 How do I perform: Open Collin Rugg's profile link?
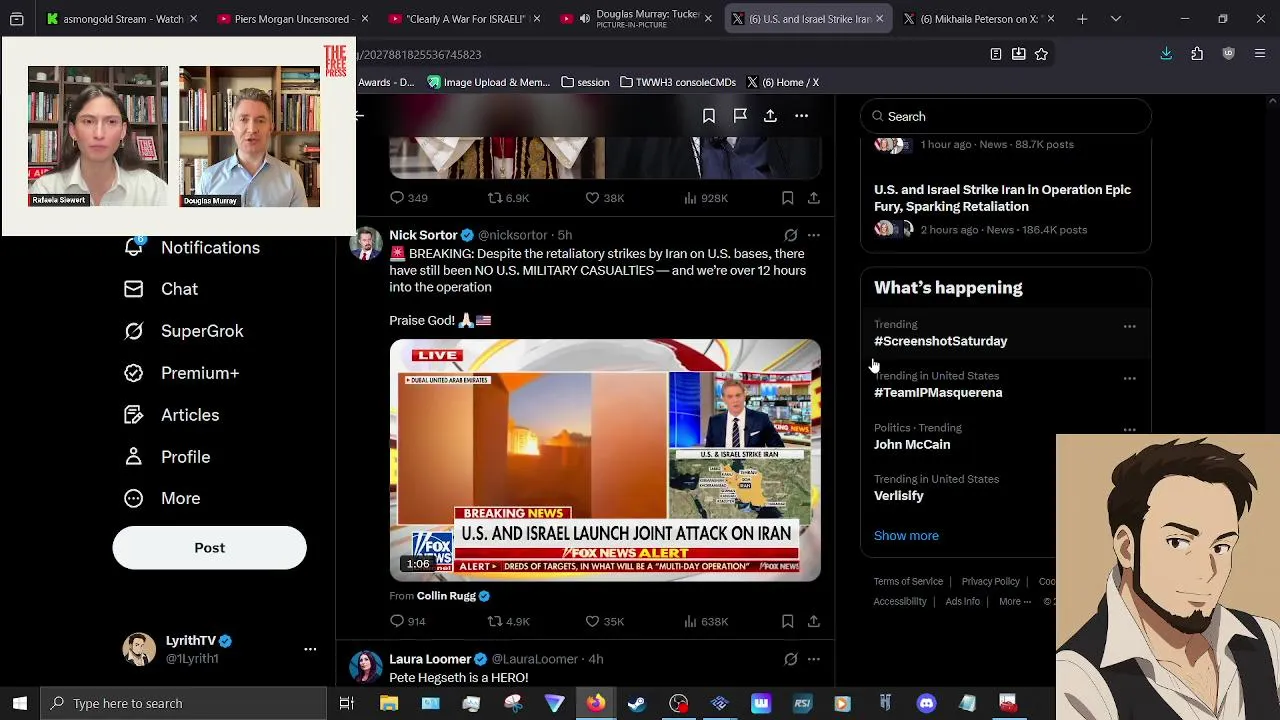tap(446, 596)
